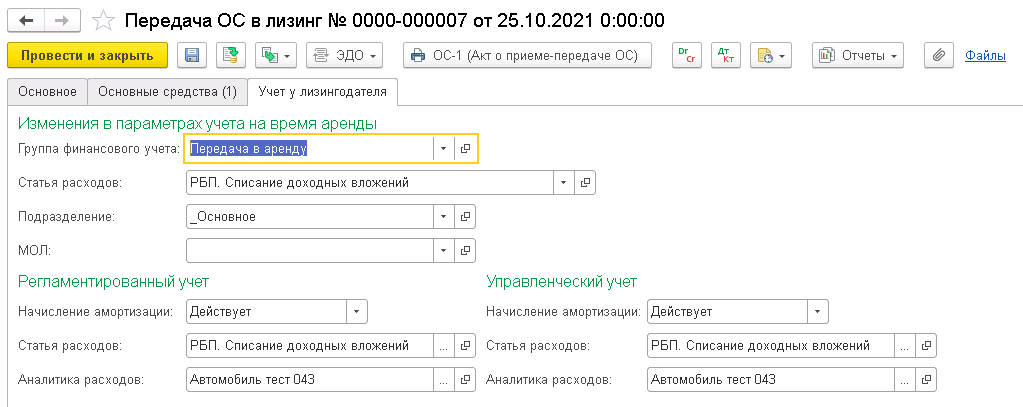This screenshot has width=1023, height=407.
Task: Click the paperclip attachments icon
Action: (938, 56)
